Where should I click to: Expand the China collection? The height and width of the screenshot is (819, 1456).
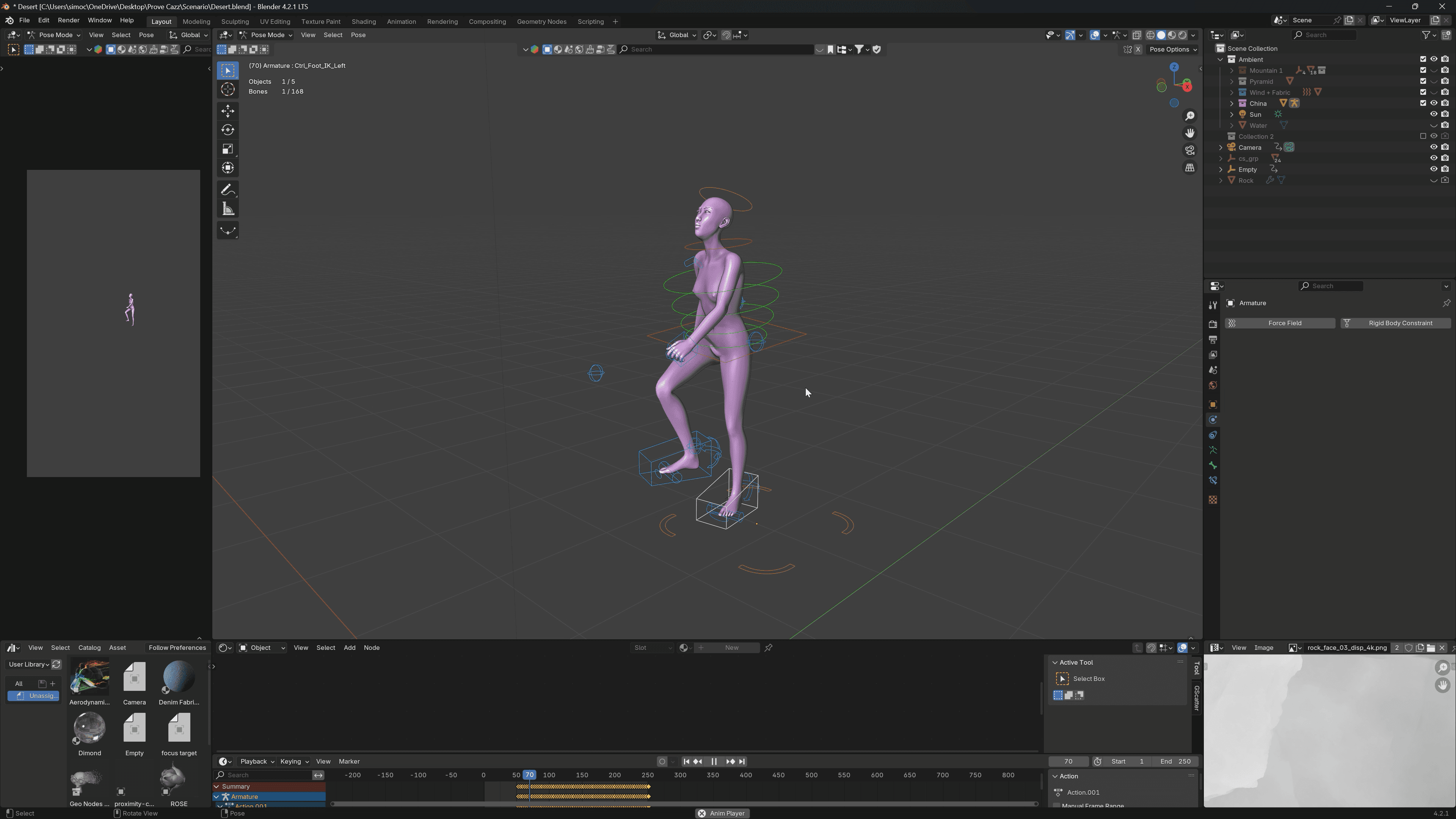click(x=1232, y=104)
